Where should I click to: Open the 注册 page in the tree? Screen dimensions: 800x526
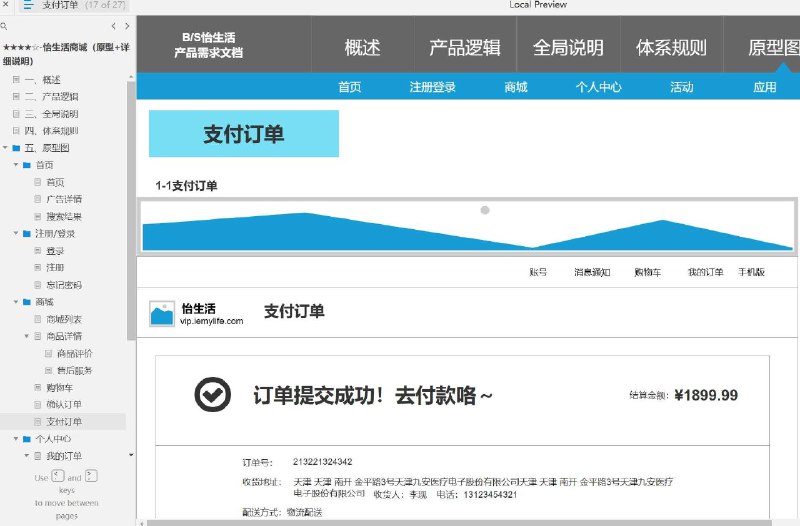point(55,267)
